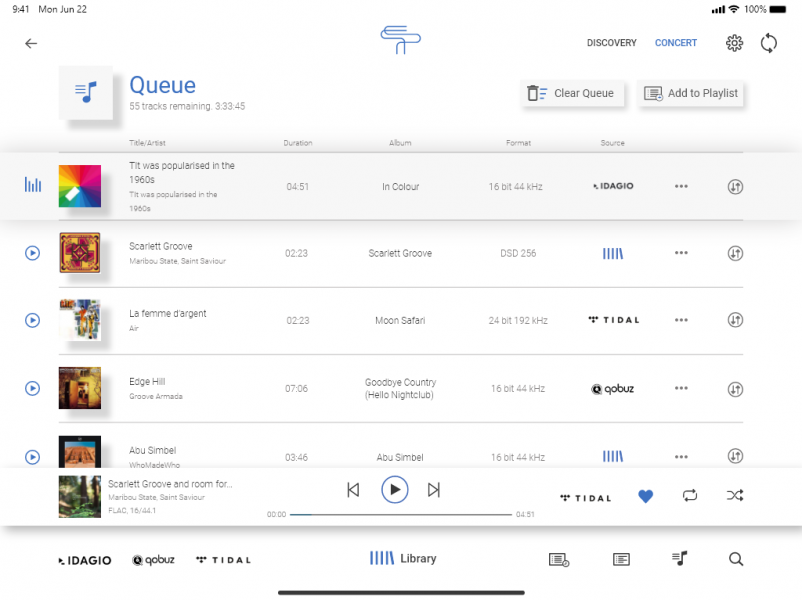Screen dimensions: 802x600
Task: Skip to the next track
Action: [x=434, y=490]
